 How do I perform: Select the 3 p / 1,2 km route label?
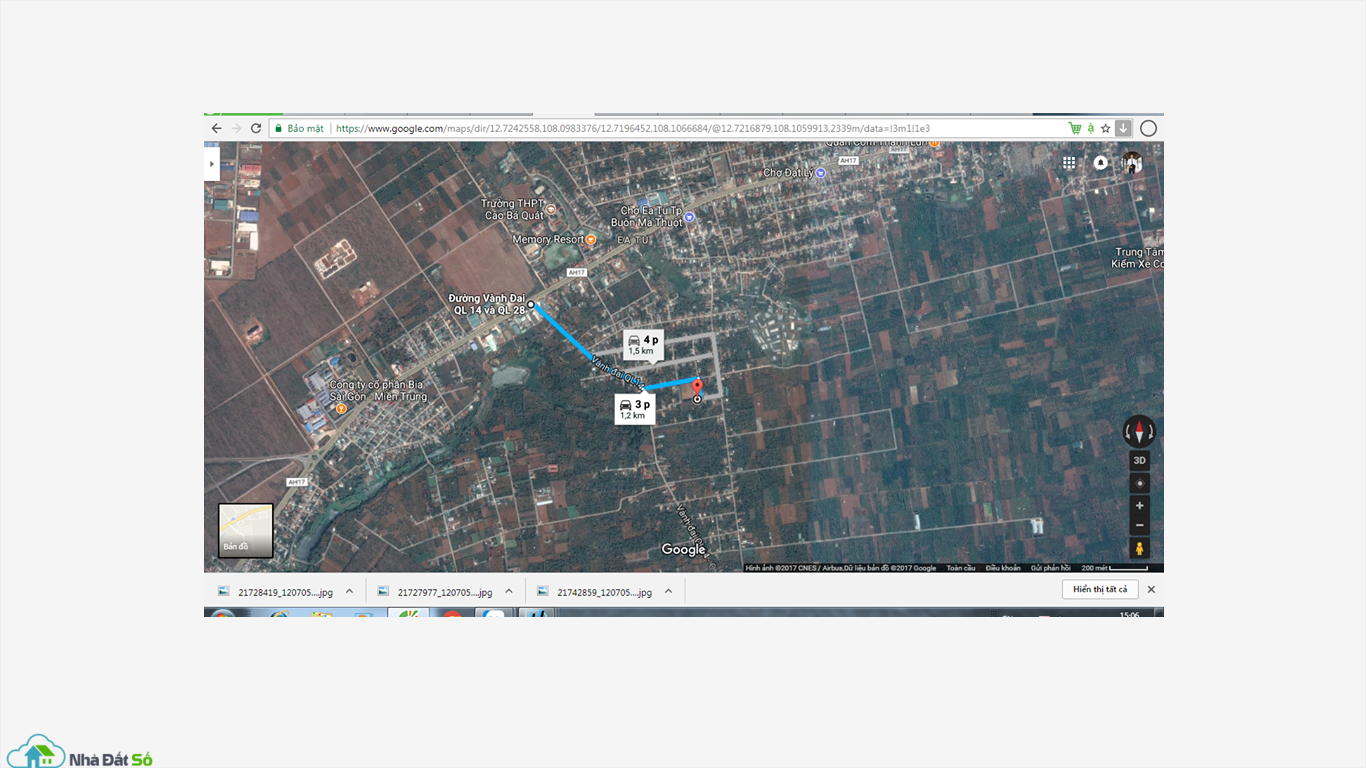[635, 409]
